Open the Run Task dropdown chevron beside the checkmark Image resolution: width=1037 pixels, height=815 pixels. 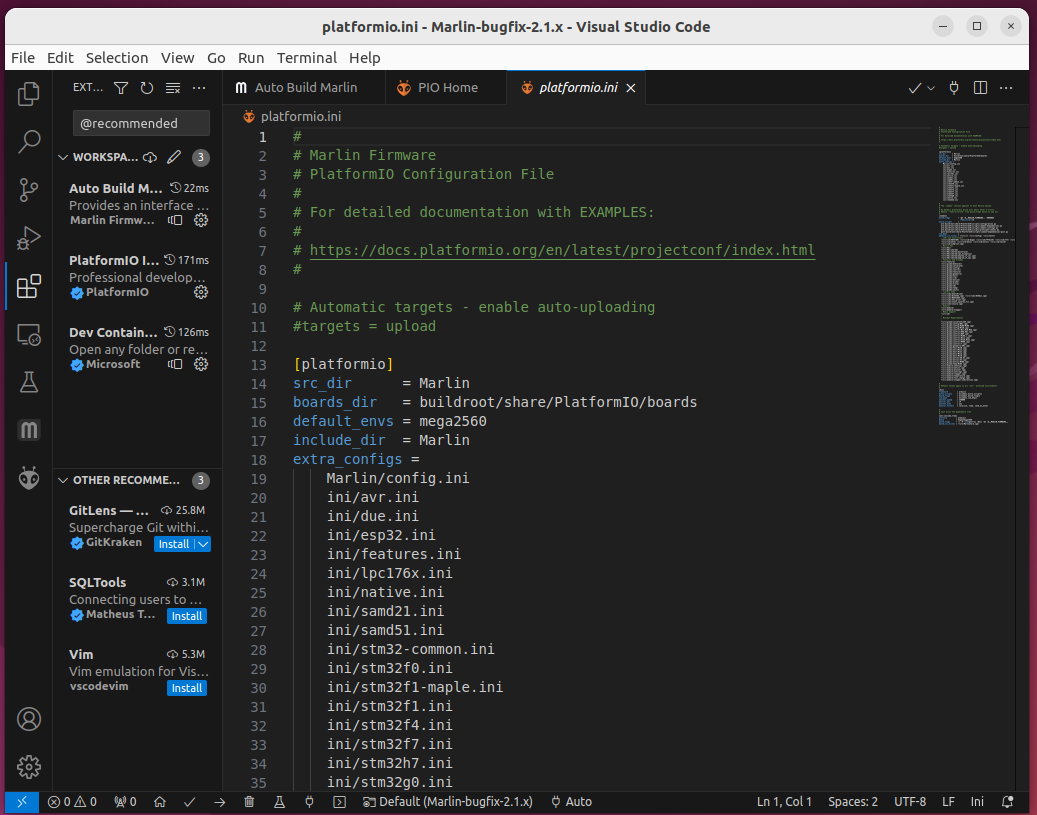coord(929,87)
